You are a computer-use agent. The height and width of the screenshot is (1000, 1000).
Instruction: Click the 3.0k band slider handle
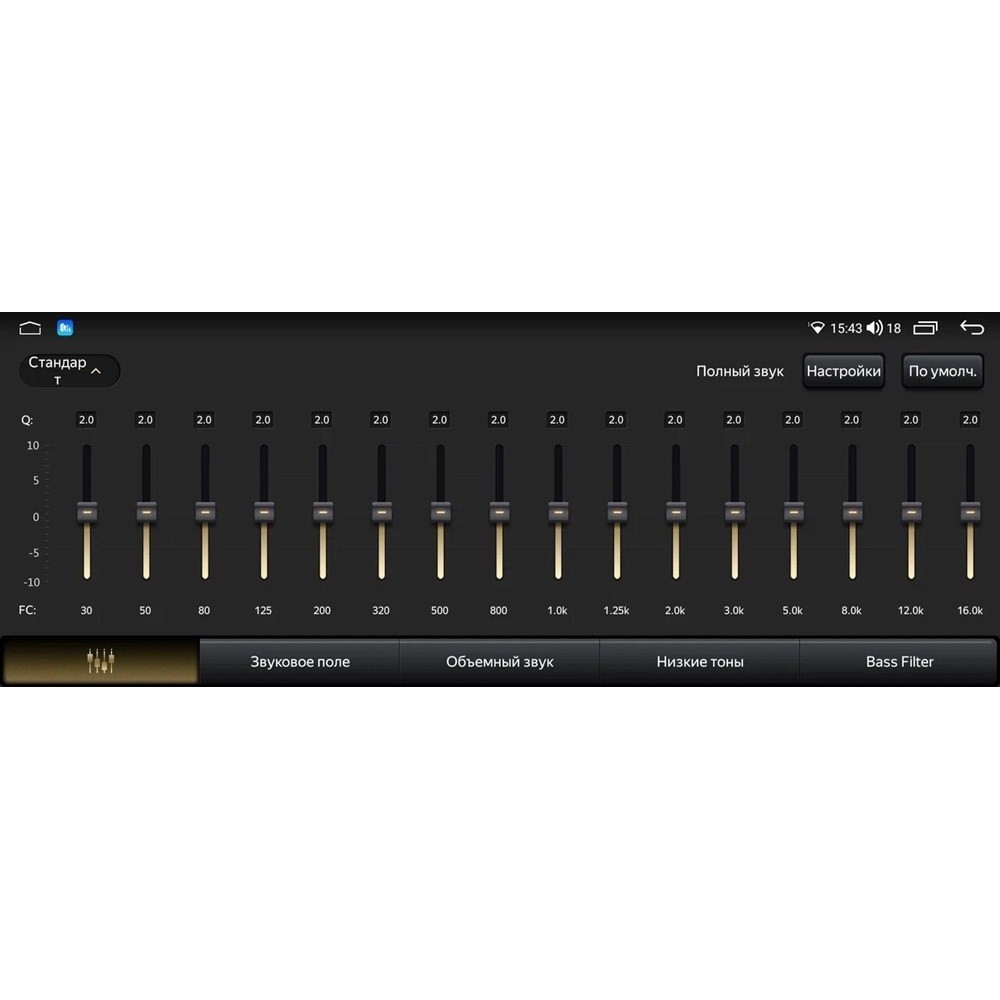point(735,512)
